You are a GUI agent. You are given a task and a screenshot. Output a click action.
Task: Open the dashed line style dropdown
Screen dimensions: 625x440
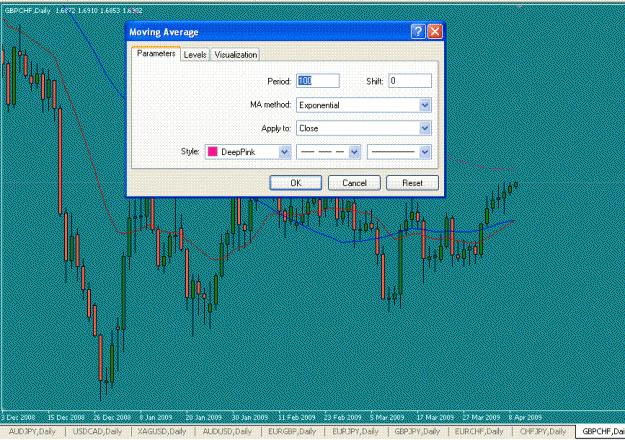click(354, 152)
